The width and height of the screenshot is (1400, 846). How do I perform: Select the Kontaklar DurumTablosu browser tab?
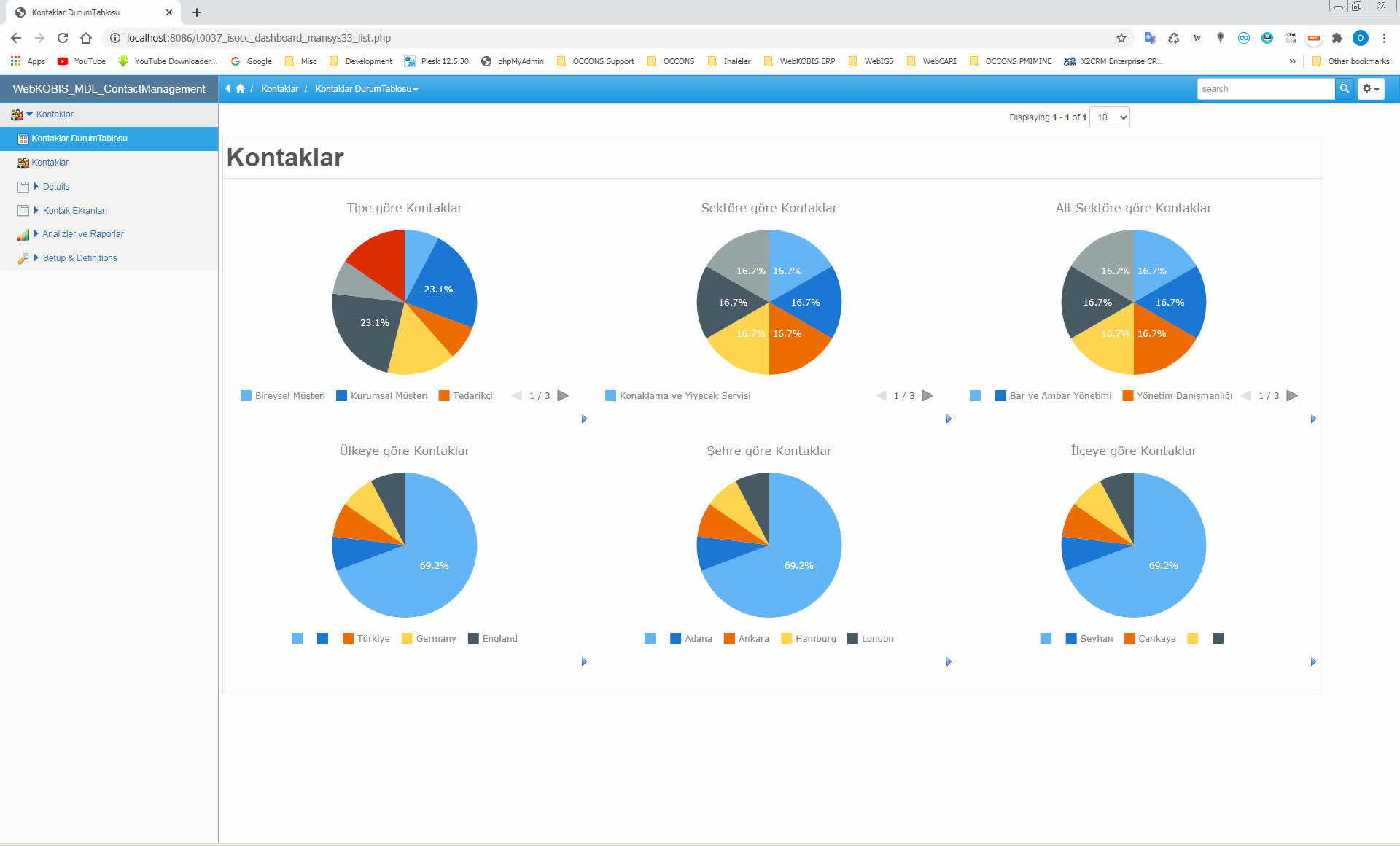tap(93, 12)
